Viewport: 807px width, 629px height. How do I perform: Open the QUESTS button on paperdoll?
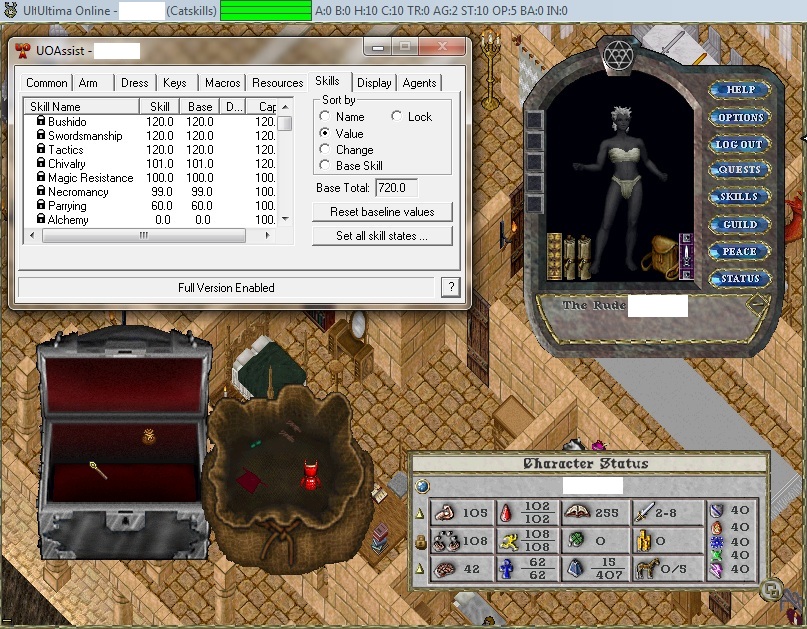point(739,169)
